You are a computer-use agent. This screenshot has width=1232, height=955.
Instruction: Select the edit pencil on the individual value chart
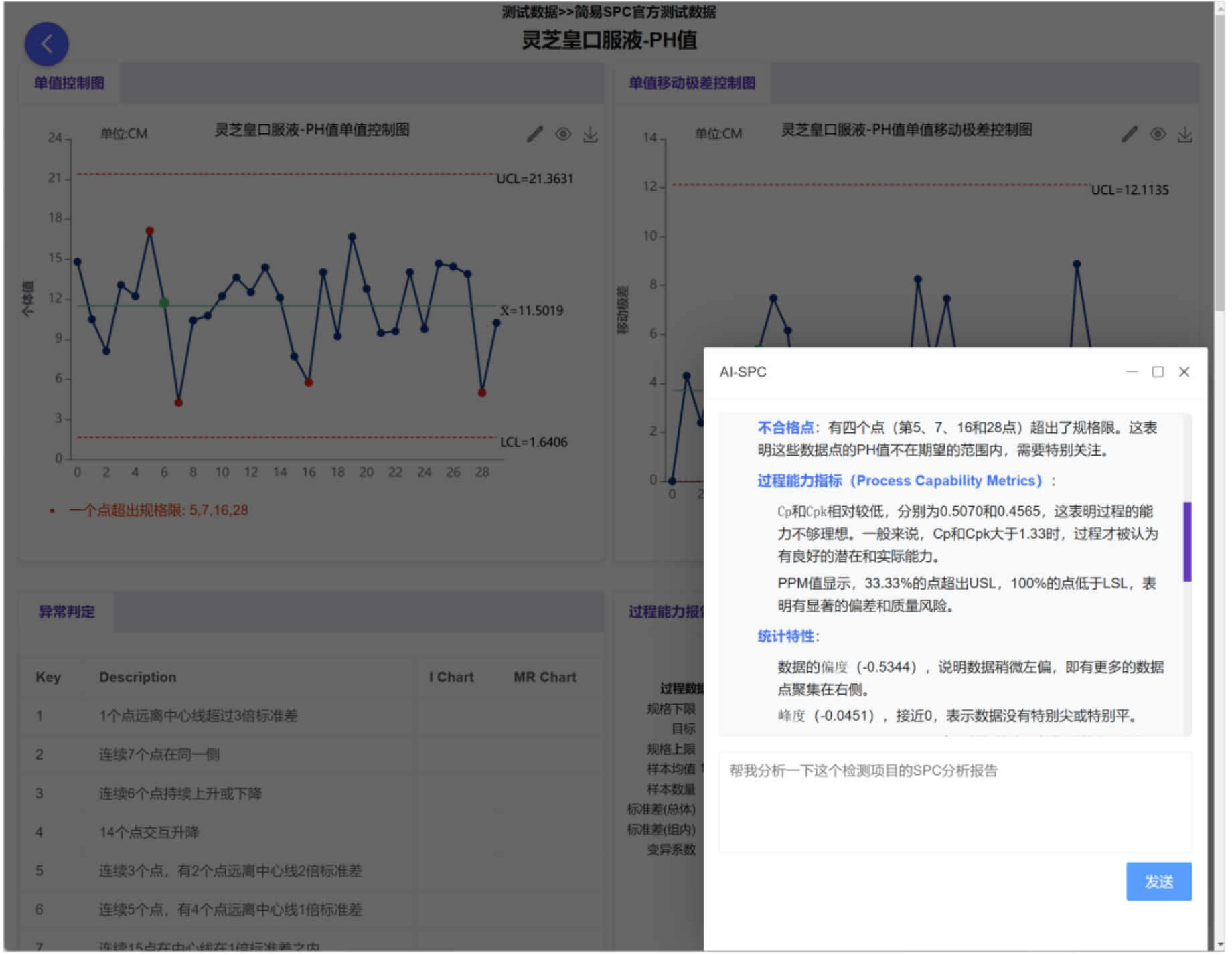(535, 134)
